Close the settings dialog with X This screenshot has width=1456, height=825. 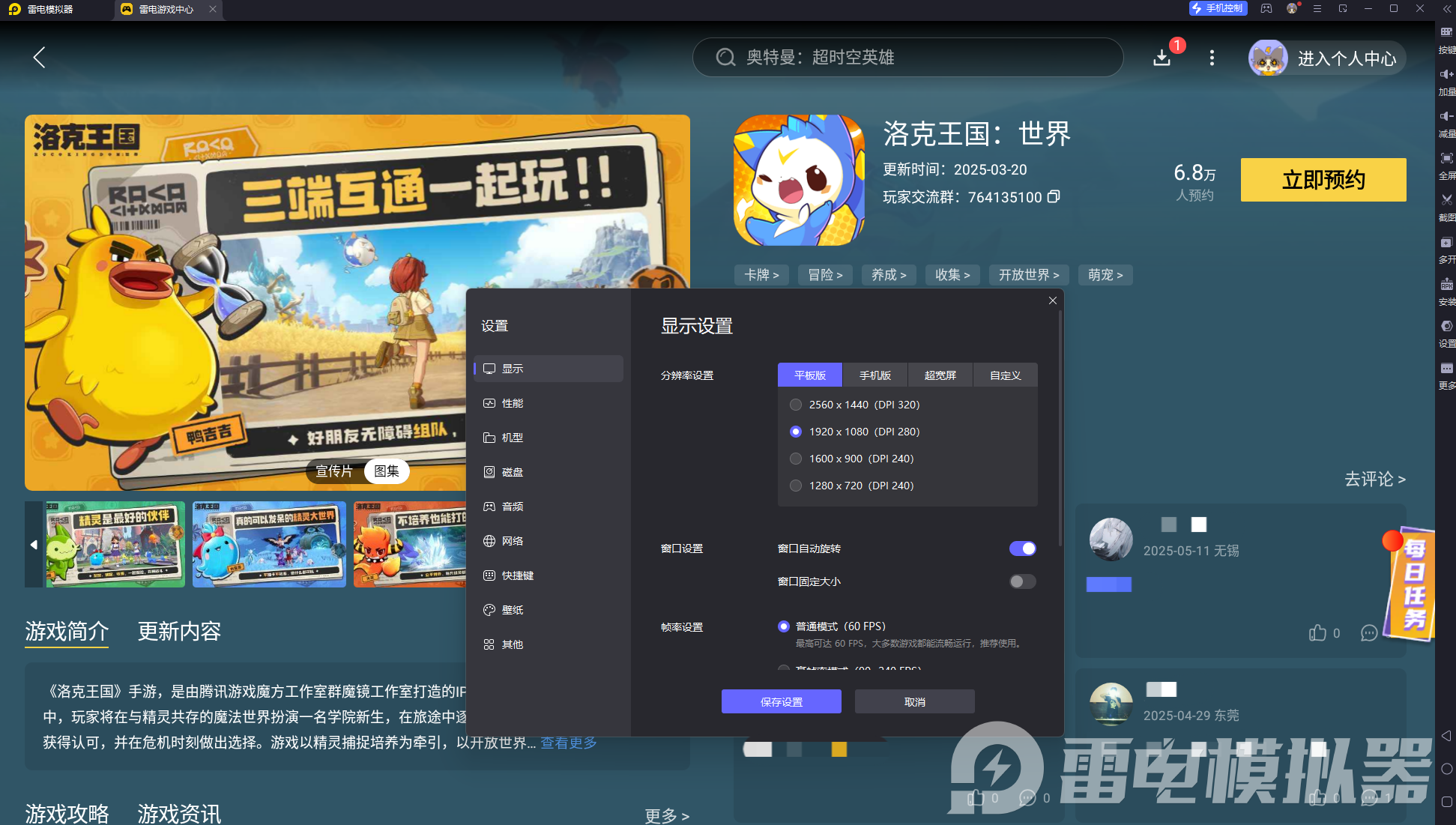pyautogui.click(x=1053, y=300)
